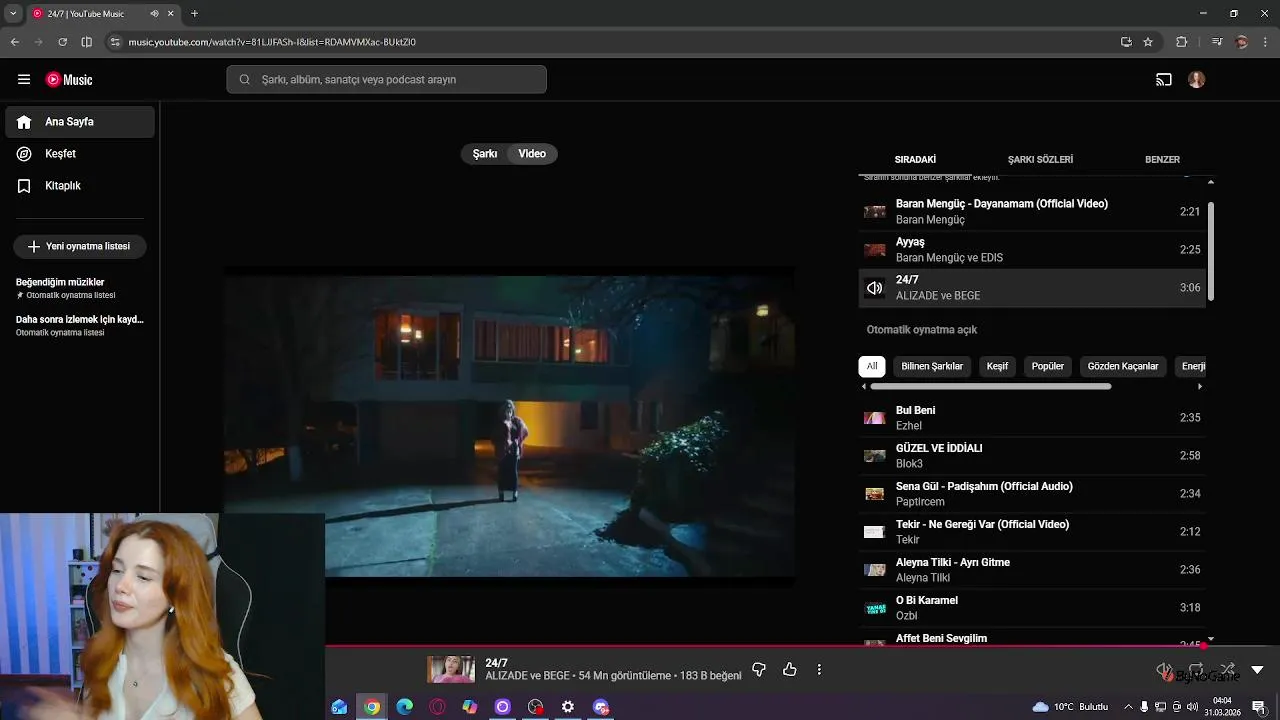Screen dimensions: 1280x720
Task: Close the 24/7 YouTube Music tab
Action: 171,14
